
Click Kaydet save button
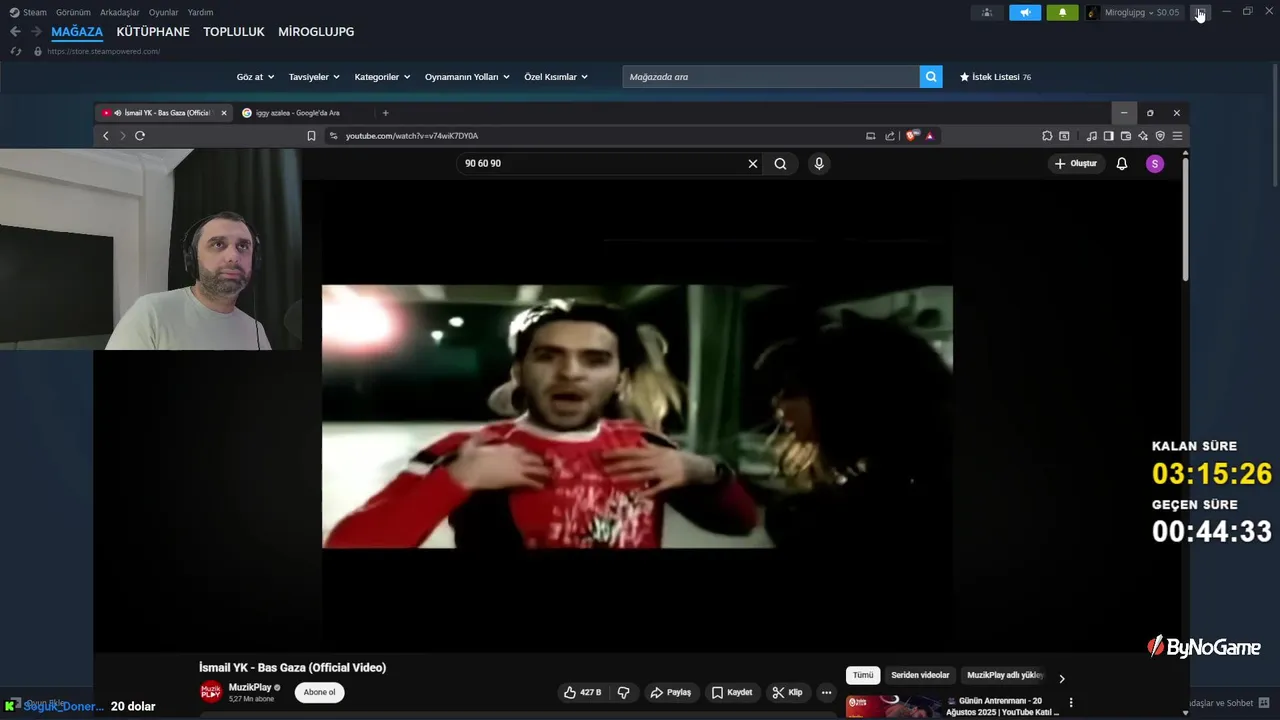731,692
